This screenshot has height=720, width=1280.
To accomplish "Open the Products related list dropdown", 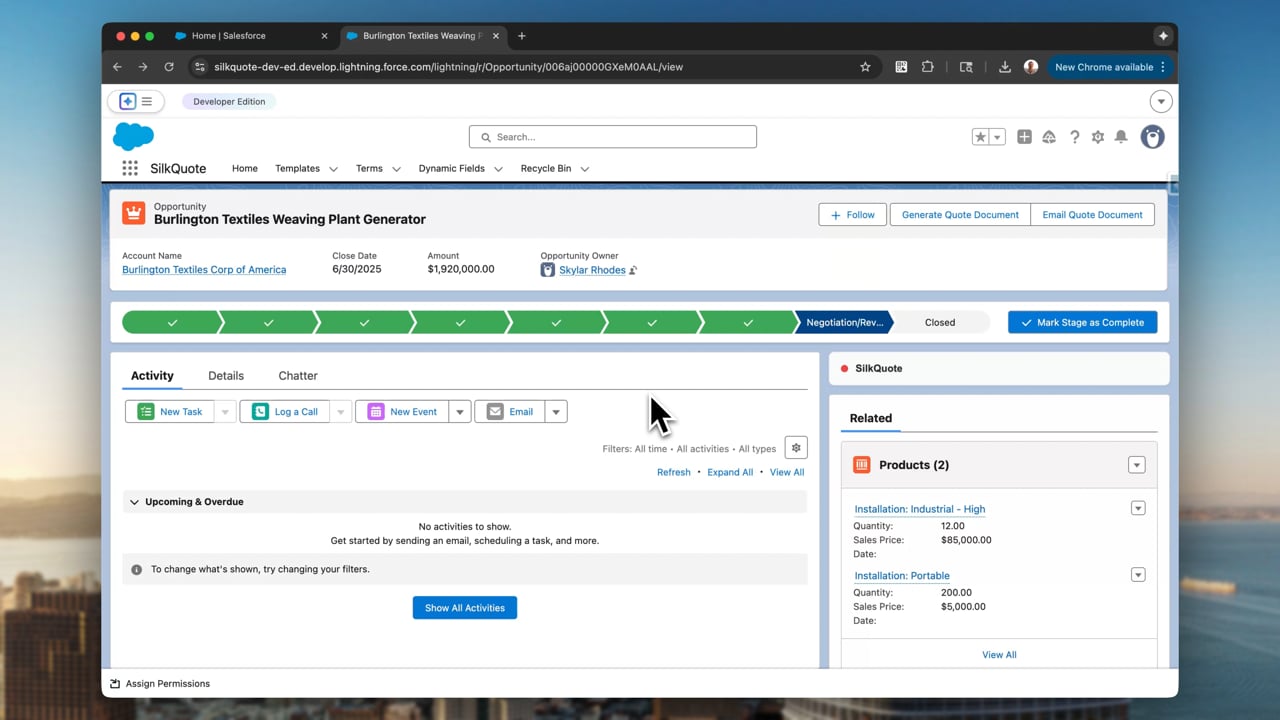I will pyautogui.click(x=1136, y=465).
